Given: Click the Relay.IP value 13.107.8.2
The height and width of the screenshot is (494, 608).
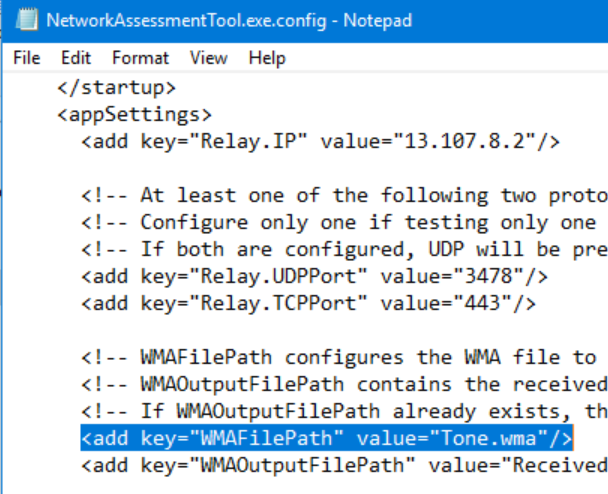Looking at the screenshot, I should point(465,141).
